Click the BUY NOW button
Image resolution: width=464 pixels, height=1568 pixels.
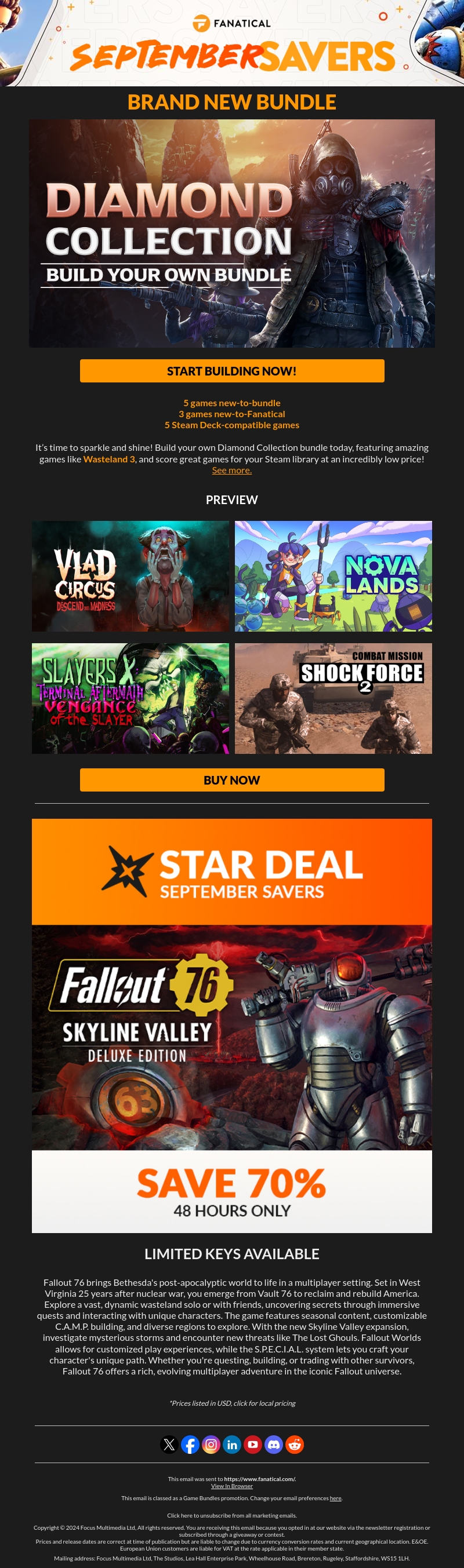pyautogui.click(x=232, y=780)
